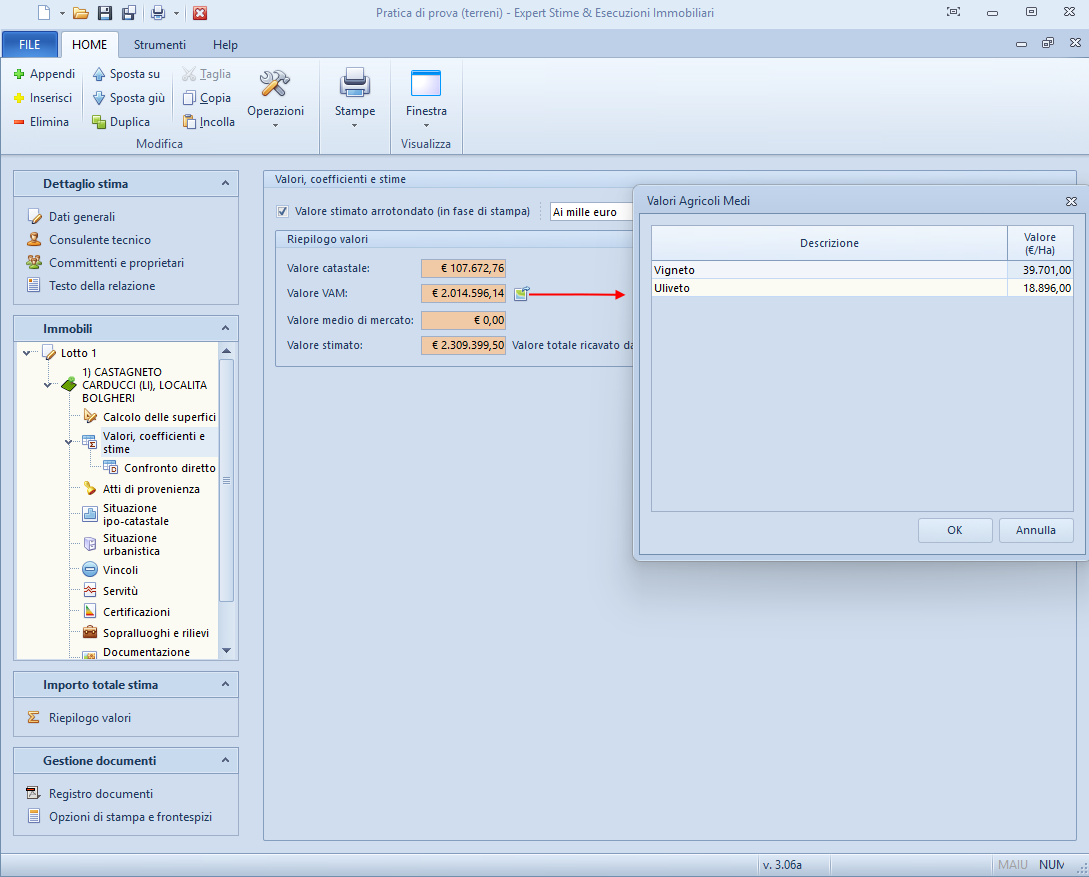Toggle Valore stimato arrotondato checkbox
This screenshot has height=877, width=1089.
point(283,212)
